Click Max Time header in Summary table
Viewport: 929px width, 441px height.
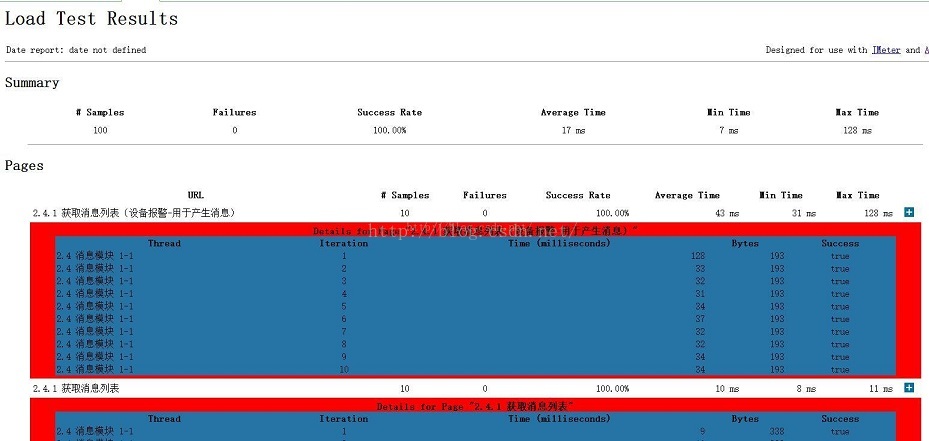pyautogui.click(x=857, y=113)
